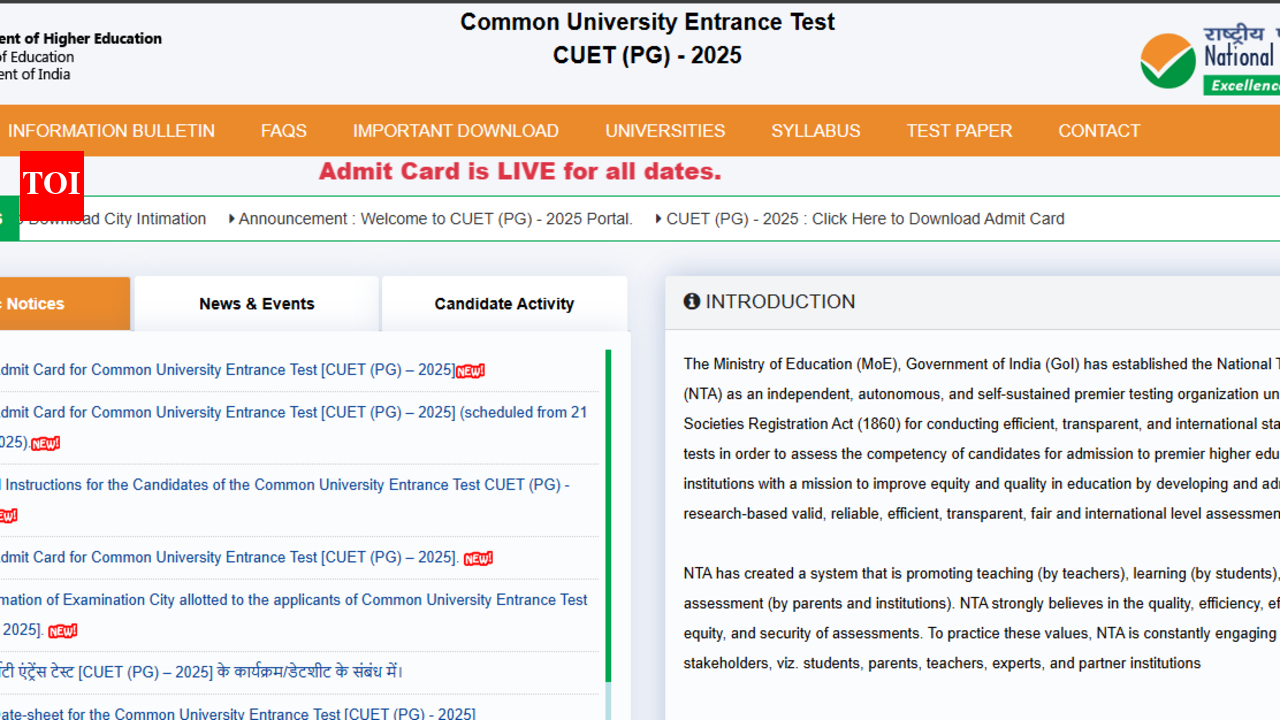Switch to the Candidate Activity tab
Screen dimensions: 1280x720
point(504,304)
